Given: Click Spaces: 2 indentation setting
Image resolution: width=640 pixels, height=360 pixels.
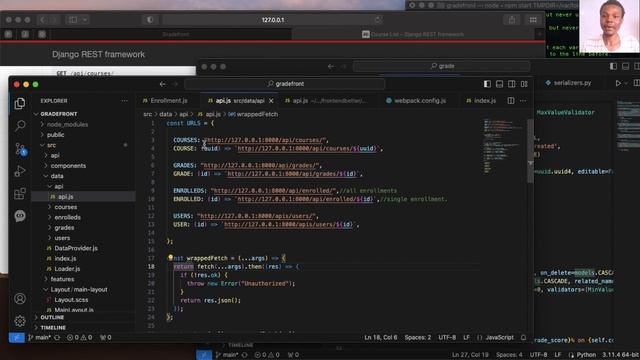Looking at the screenshot, I should 418,338.
